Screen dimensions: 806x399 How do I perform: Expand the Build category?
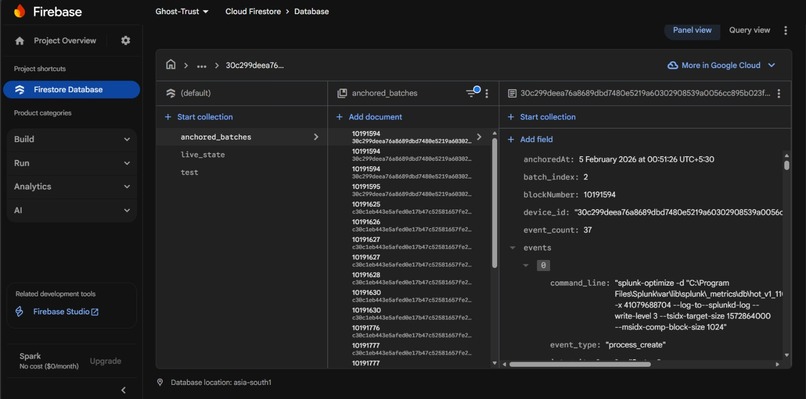pyautogui.click(x=72, y=139)
